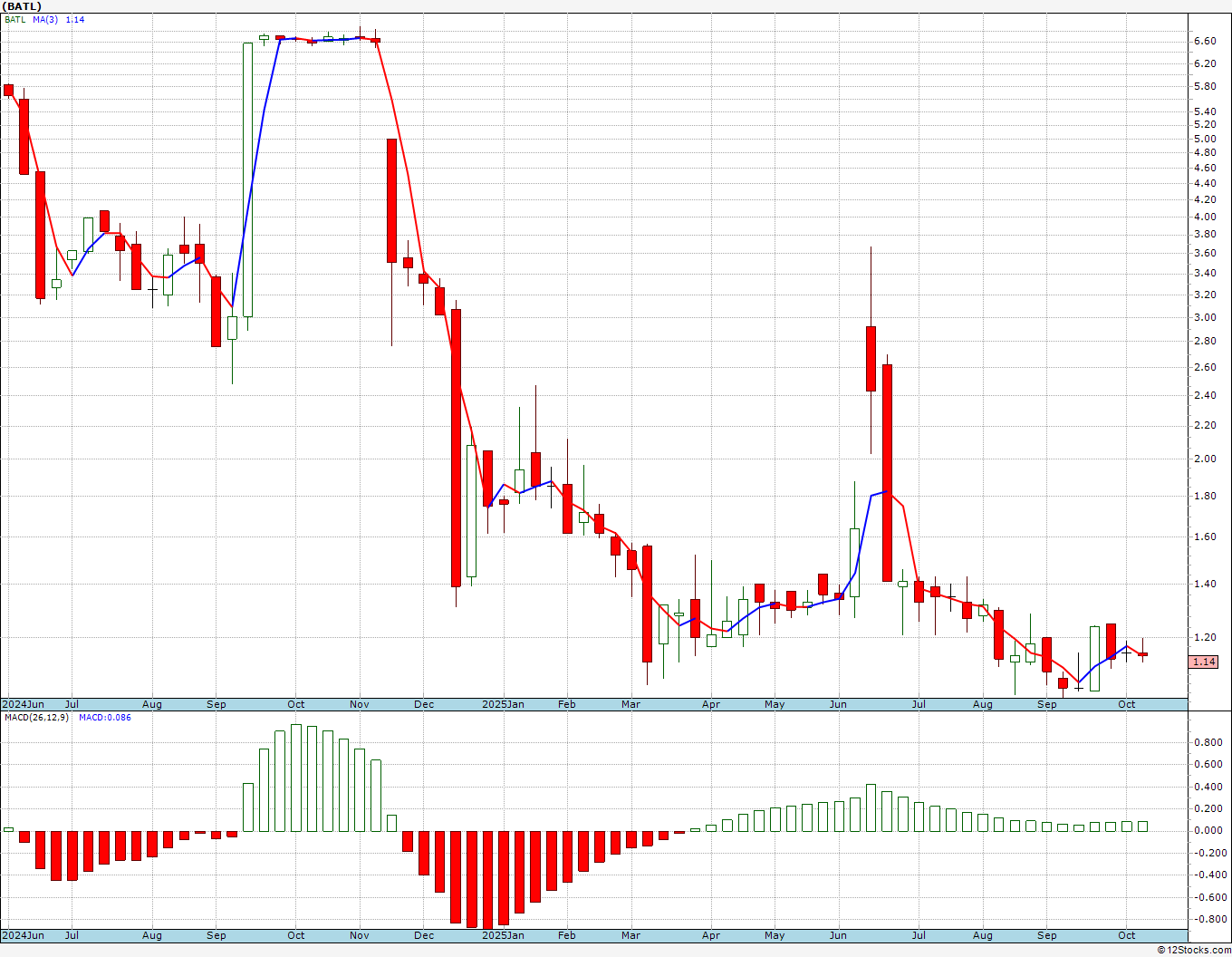Click the 2.00 price axis label
The image size is (1232, 957).
coord(1205,459)
